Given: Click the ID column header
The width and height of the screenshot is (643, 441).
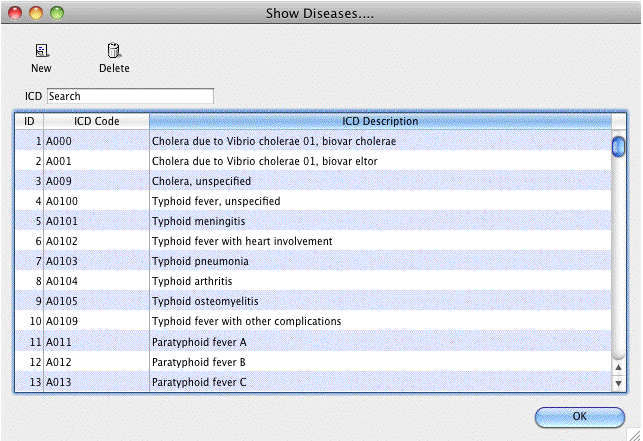Looking at the screenshot, I should point(29,121).
